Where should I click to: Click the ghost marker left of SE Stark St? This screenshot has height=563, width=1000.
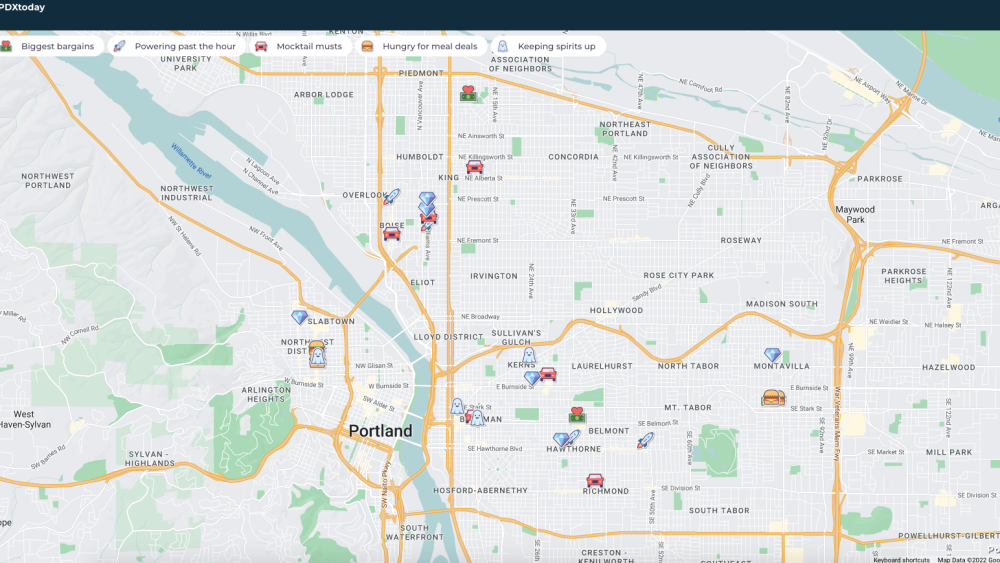457,406
